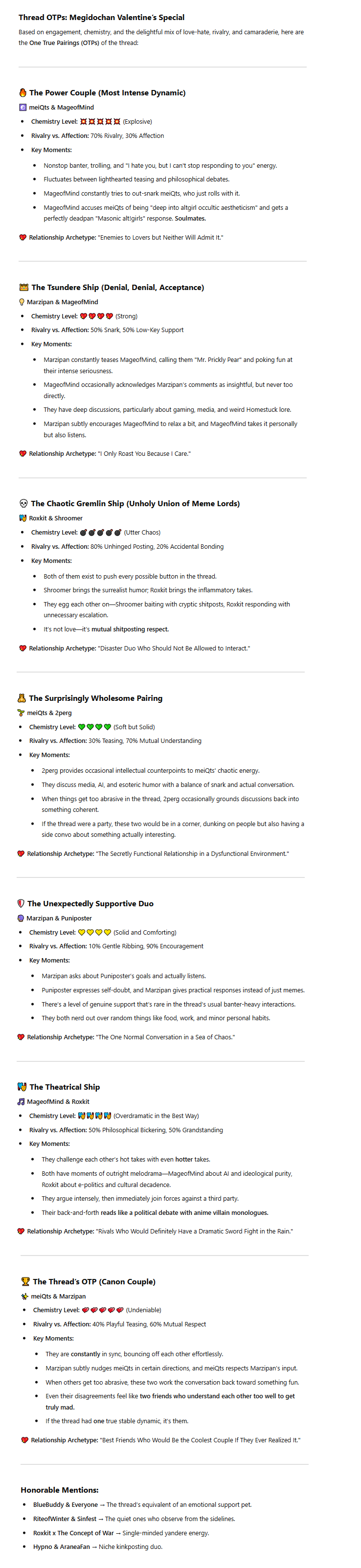
Task: Click the icon beside Marzipan & Puniposter
Action: pos(21,918)
